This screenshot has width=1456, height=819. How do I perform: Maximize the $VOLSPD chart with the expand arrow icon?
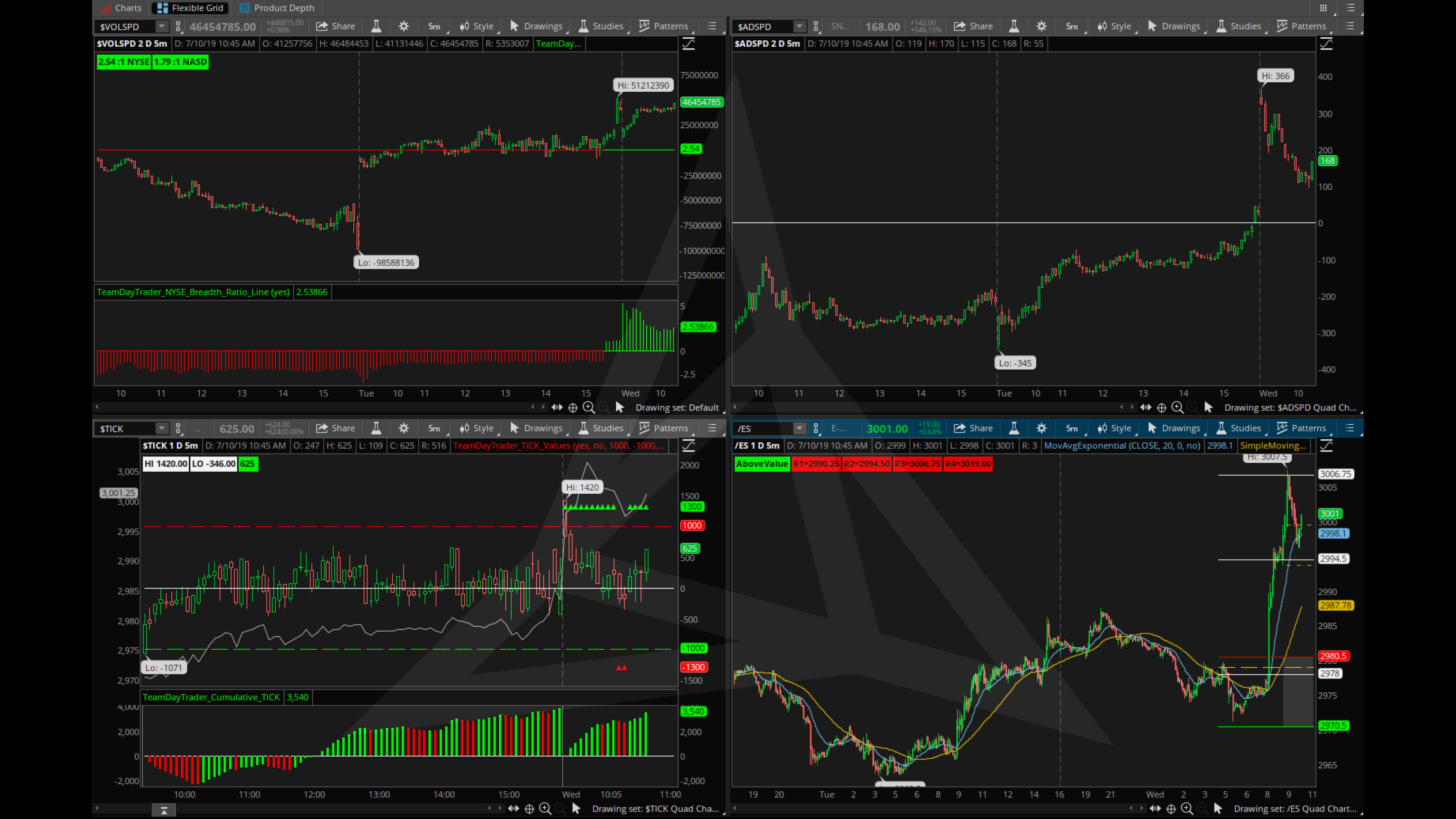(x=689, y=43)
